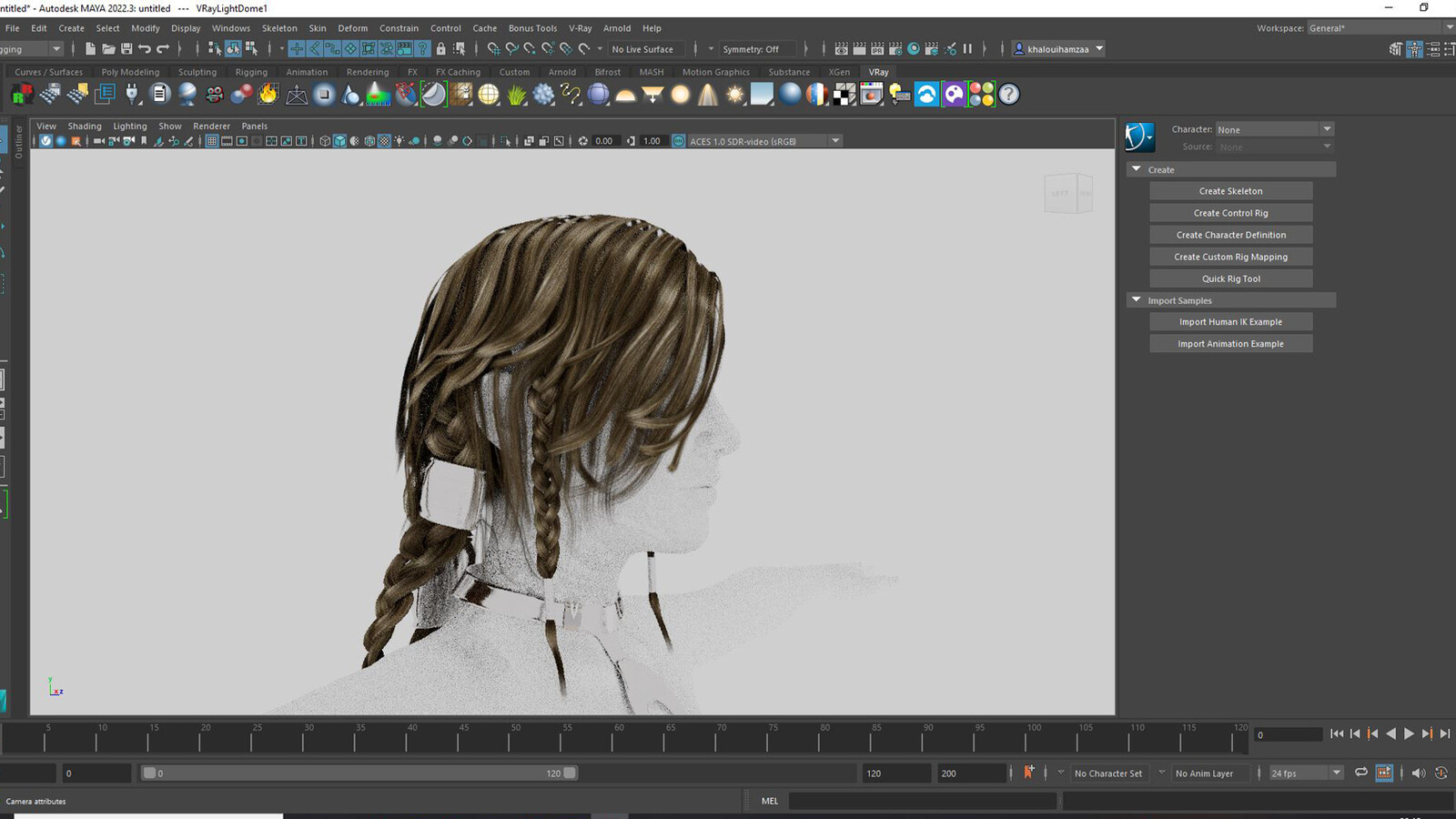Toggle ACES color management ON button

click(678, 141)
